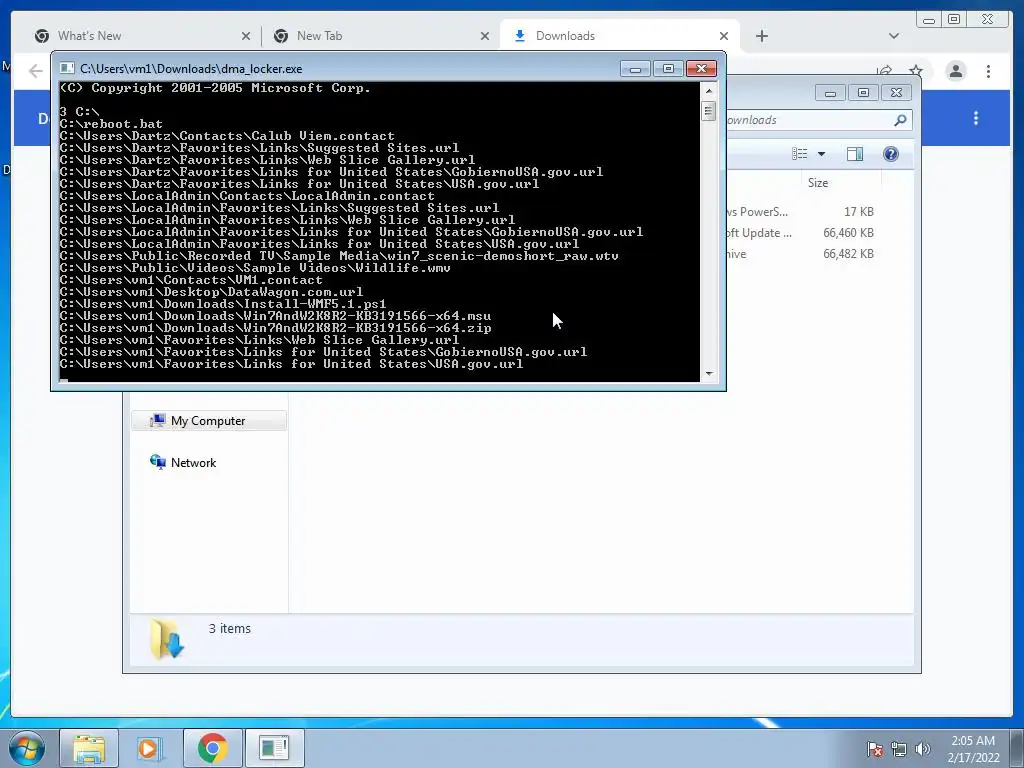
Task: Maximize the dma_locker.exe console window
Action: 668,69
